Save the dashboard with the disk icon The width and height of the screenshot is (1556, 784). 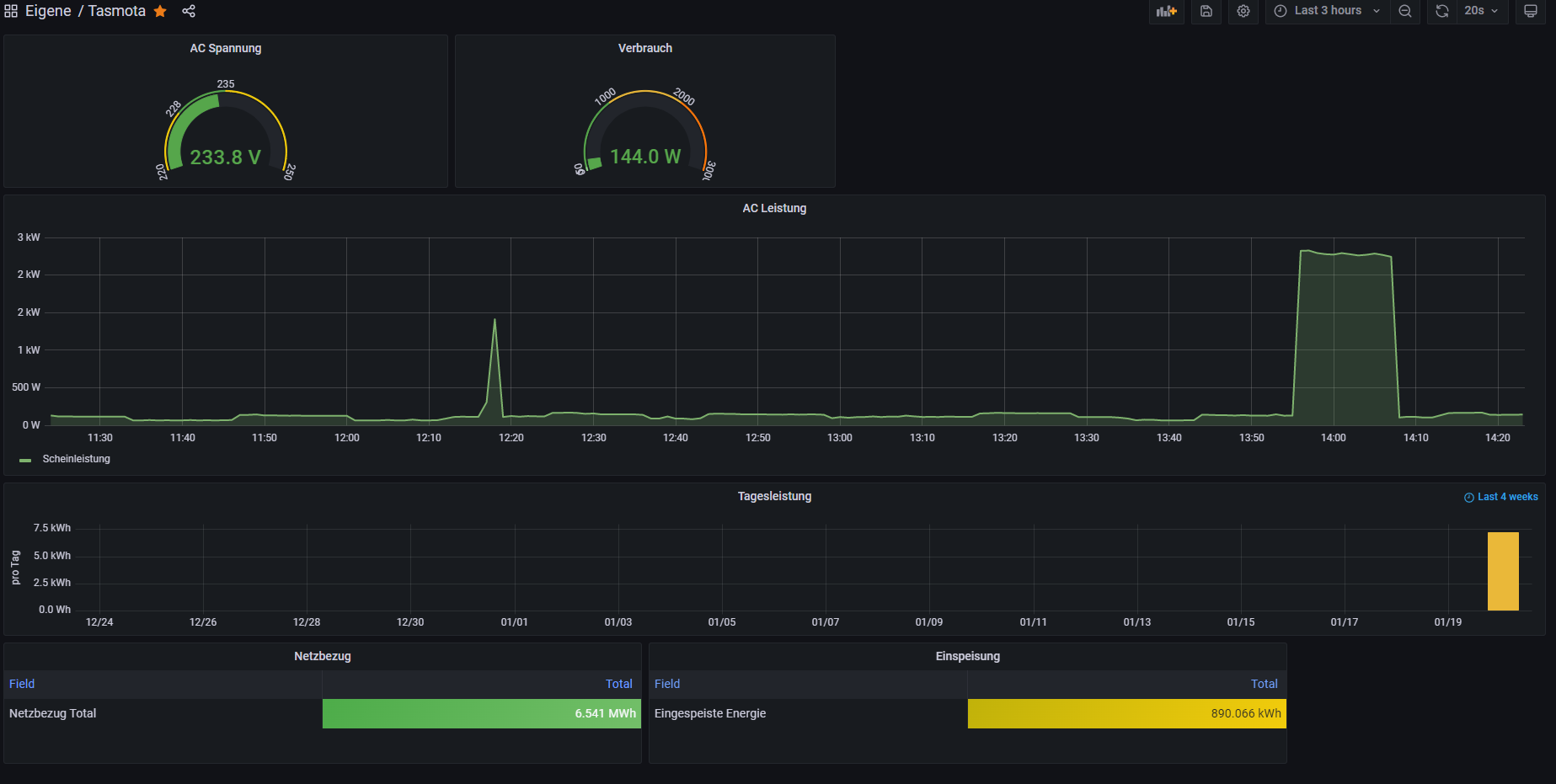pyautogui.click(x=1206, y=11)
